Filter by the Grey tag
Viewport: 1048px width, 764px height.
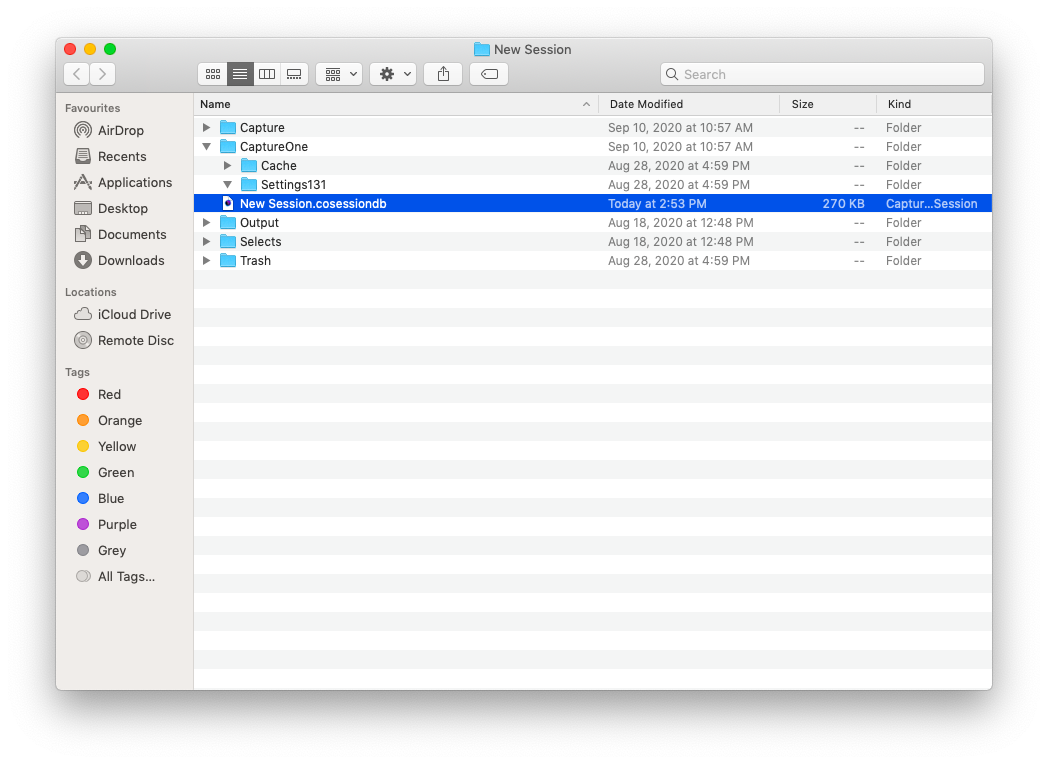(x=102, y=551)
